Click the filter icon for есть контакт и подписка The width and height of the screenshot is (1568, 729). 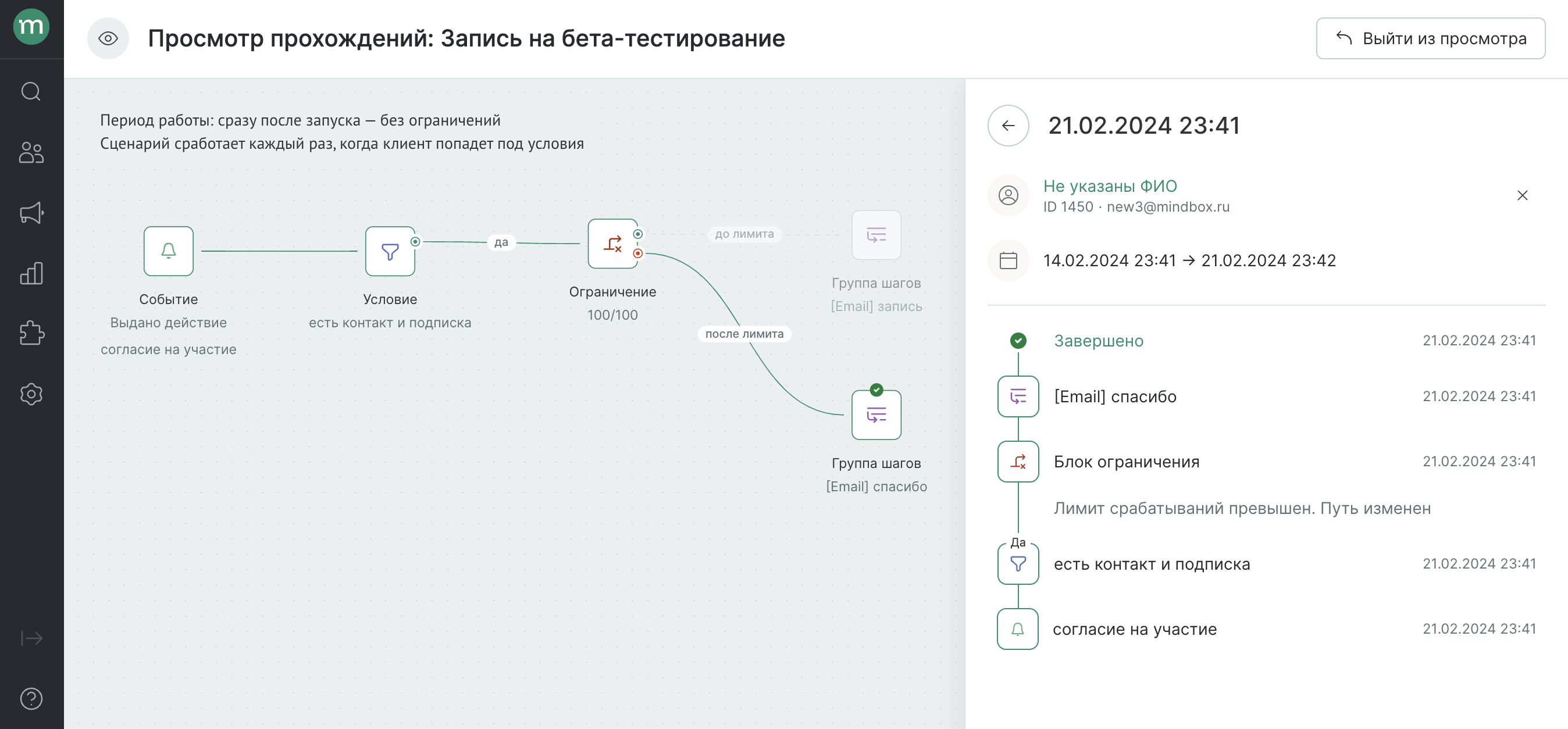[x=1018, y=564]
